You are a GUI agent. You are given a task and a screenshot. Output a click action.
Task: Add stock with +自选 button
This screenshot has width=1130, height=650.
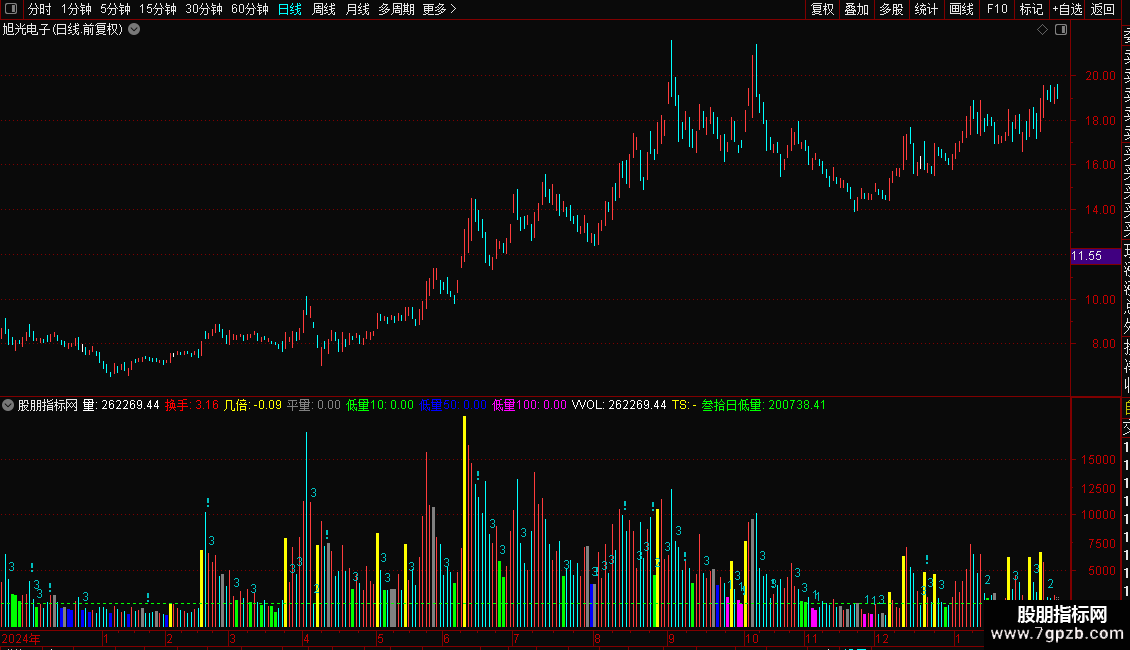pos(1067,9)
